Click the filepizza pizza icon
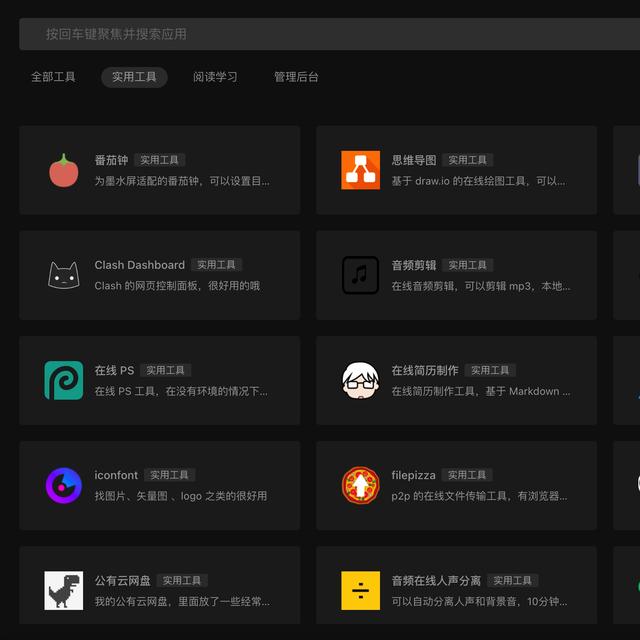This screenshot has width=640, height=640. 360,485
